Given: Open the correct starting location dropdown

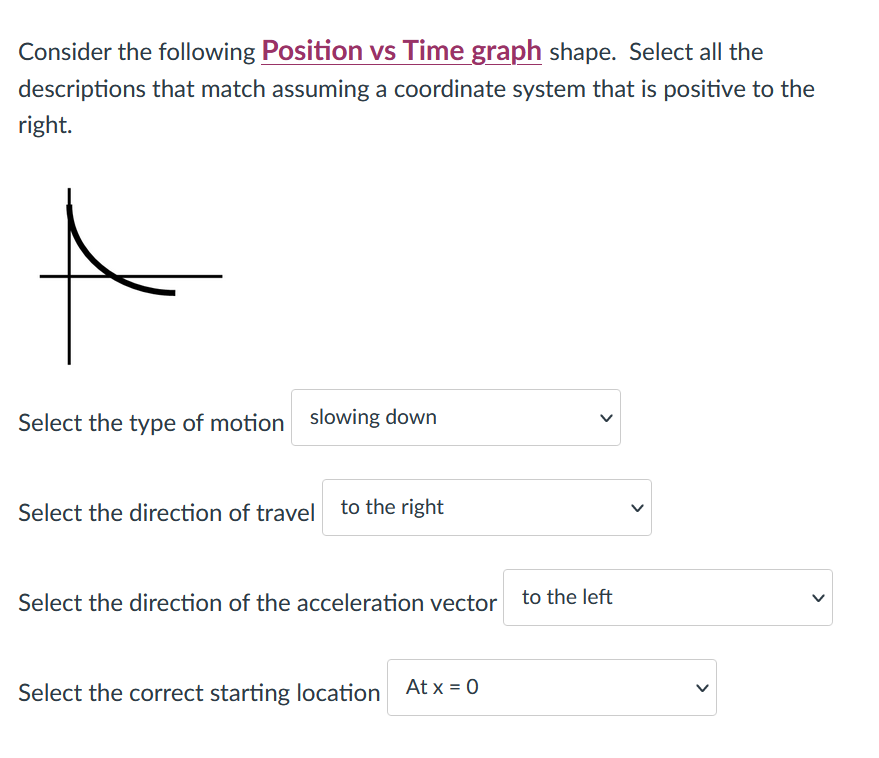Looking at the screenshot, I should [552, 687].
